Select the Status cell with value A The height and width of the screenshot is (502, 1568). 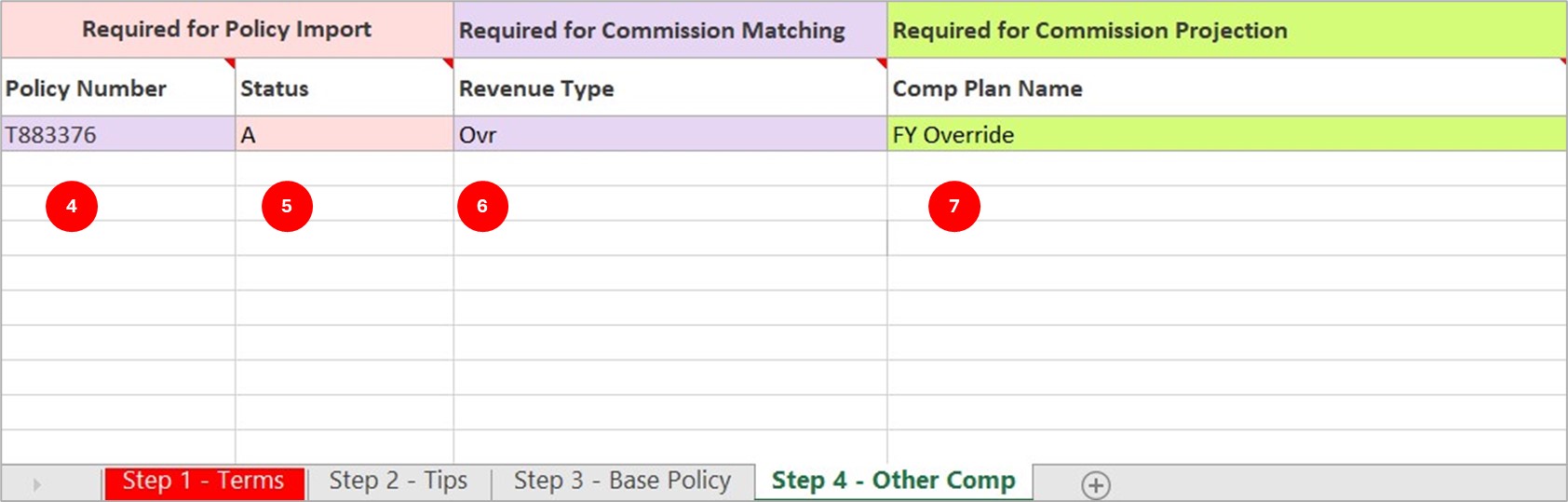345,134
